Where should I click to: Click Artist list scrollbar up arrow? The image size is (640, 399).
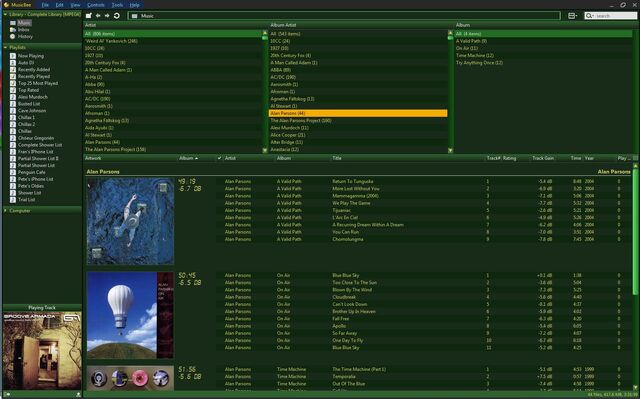click(x=265, y=33)
